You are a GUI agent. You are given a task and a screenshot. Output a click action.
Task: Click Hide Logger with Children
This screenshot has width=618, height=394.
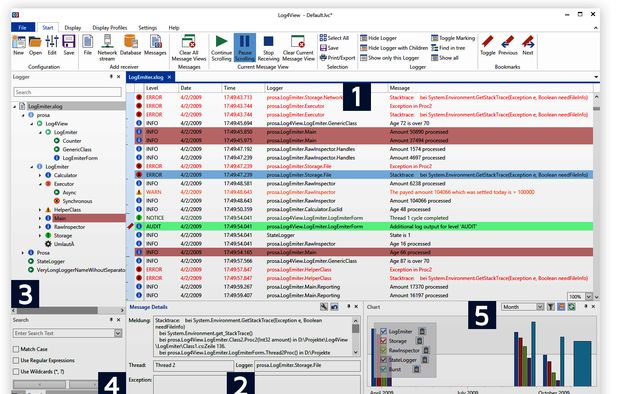point(394,48)
